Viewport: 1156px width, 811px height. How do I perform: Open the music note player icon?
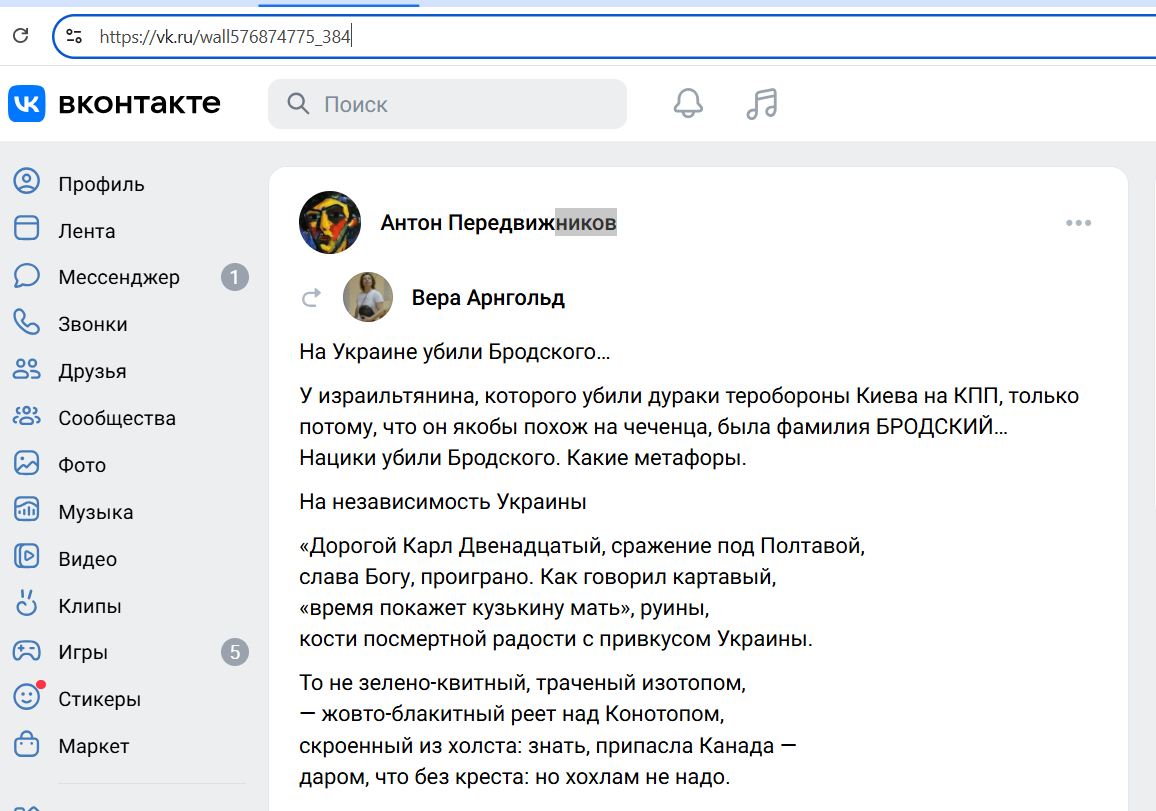pyautogui.click(x=762, y=103)
